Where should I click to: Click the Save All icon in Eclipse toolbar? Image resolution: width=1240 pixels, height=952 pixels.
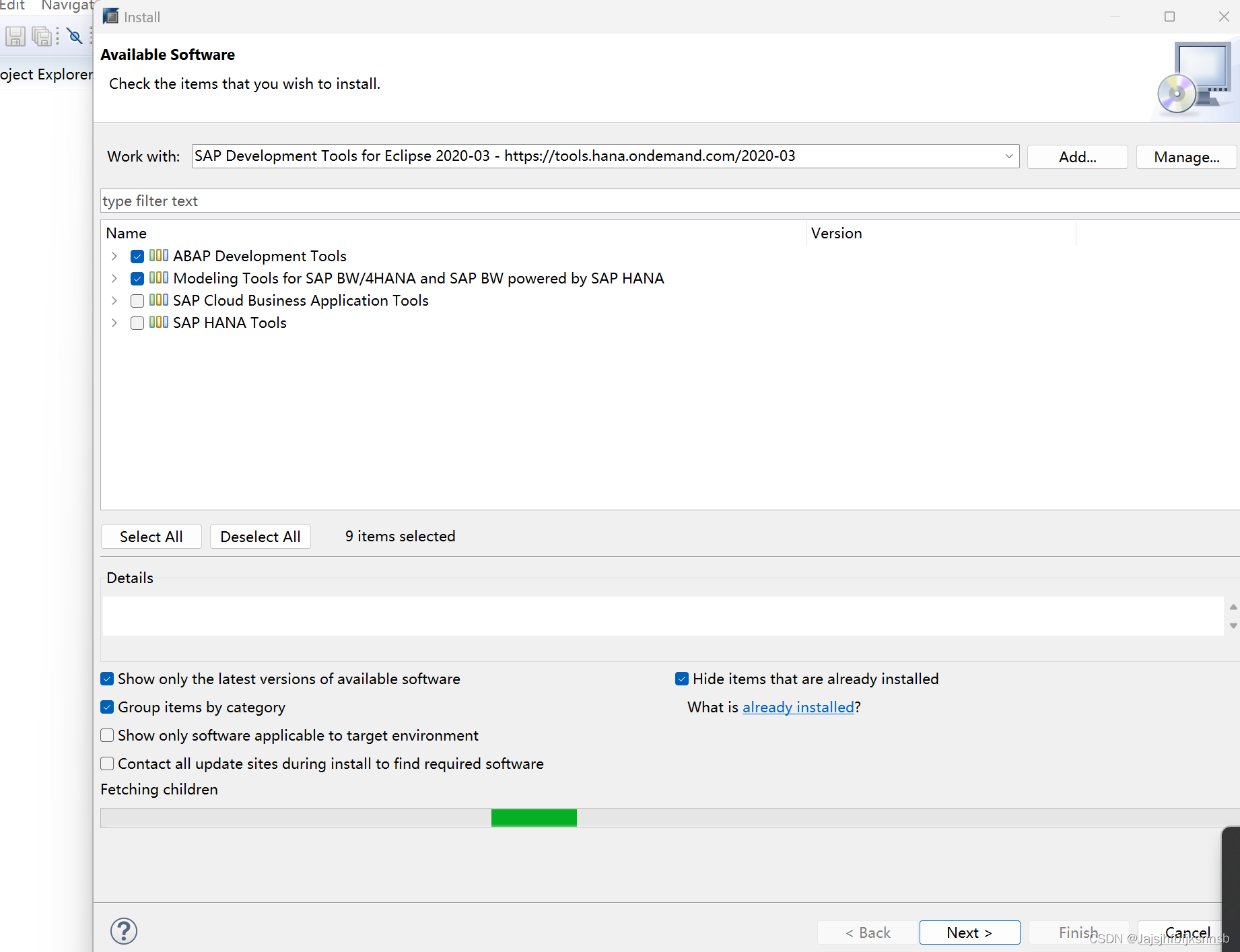[x=42, y=36]
